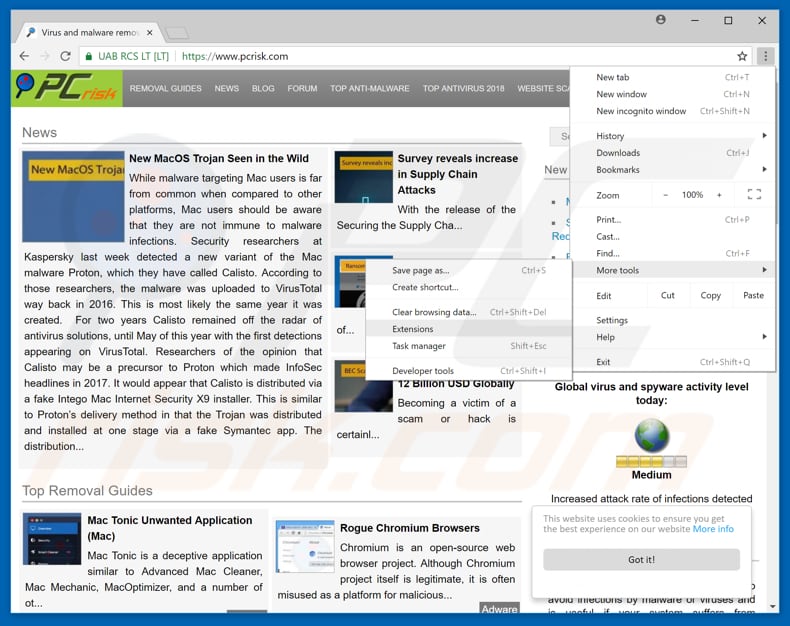This screenshot has width=790, height=626.
Task: Select New tab in Chrome menu
Action: tap(673, 77)
